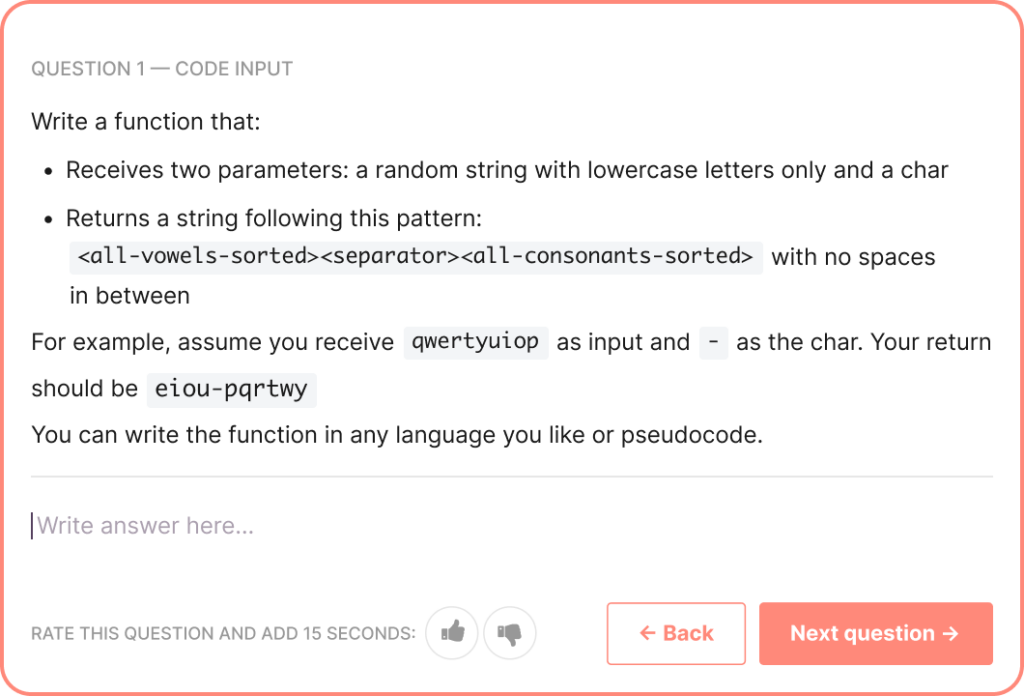The width and height of the screenshot is (1024, 696).
Task: Click the 'Returns a string following this pattern' line
Action: [x=274, y=218]
